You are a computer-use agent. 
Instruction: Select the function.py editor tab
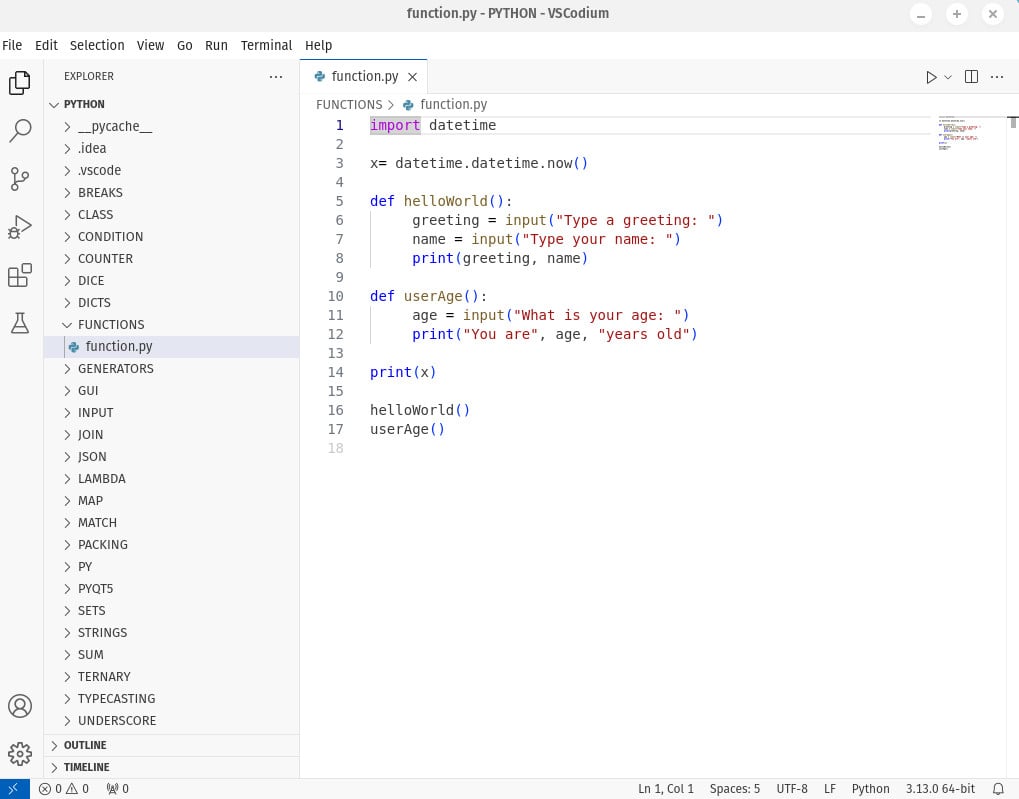pos(364,77)
